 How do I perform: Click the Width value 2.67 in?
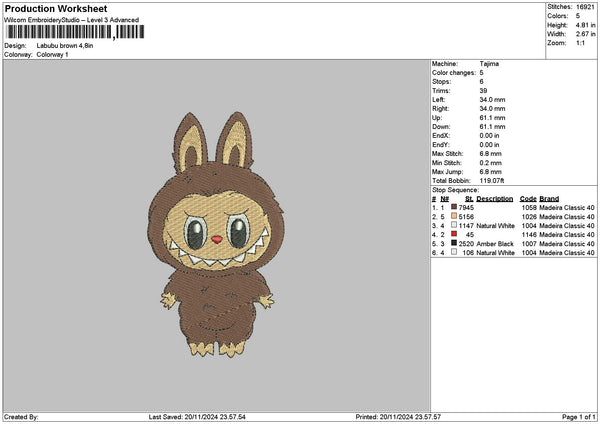click(585, 34)
